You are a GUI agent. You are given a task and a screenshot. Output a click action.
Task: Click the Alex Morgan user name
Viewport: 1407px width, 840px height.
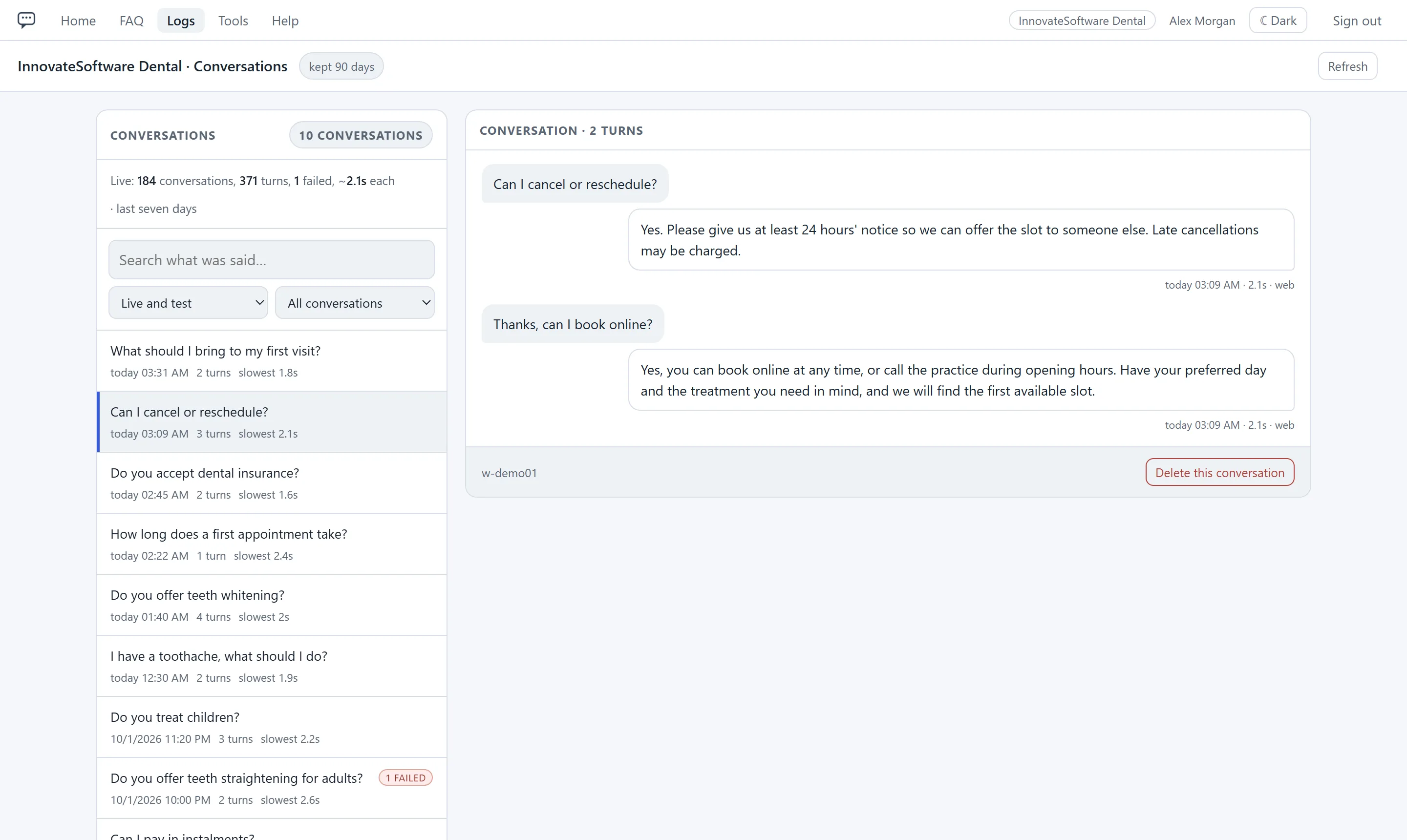pyautogui.click(x=1202, y=21)
